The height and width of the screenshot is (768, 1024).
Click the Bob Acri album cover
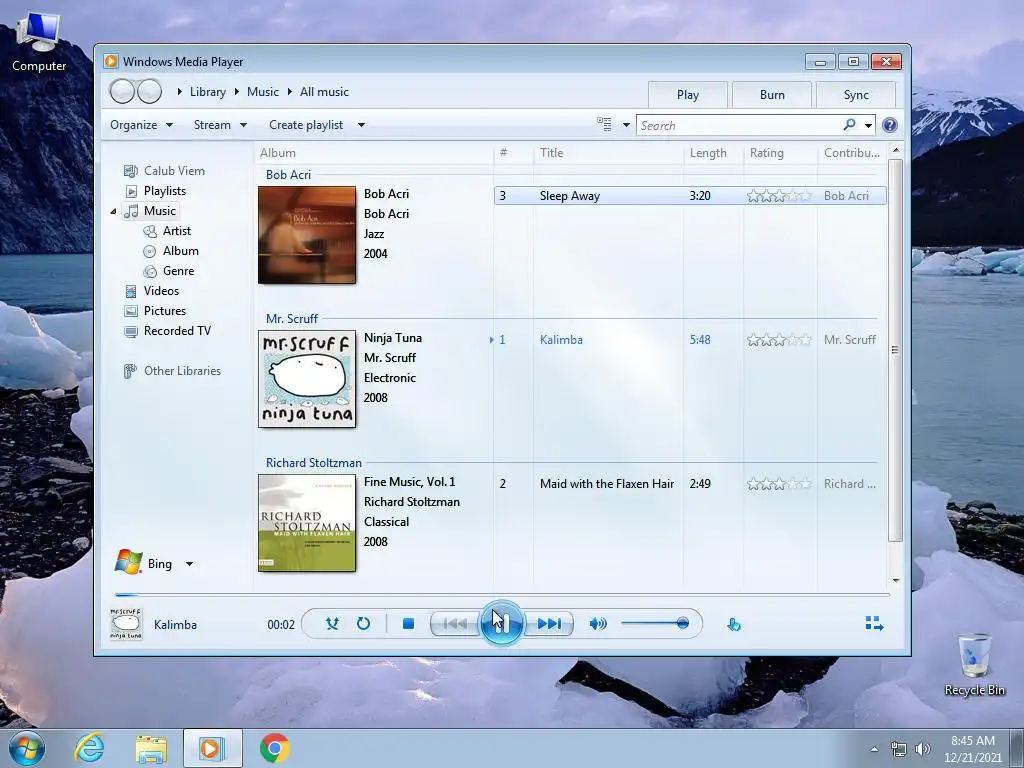(307, 235)
